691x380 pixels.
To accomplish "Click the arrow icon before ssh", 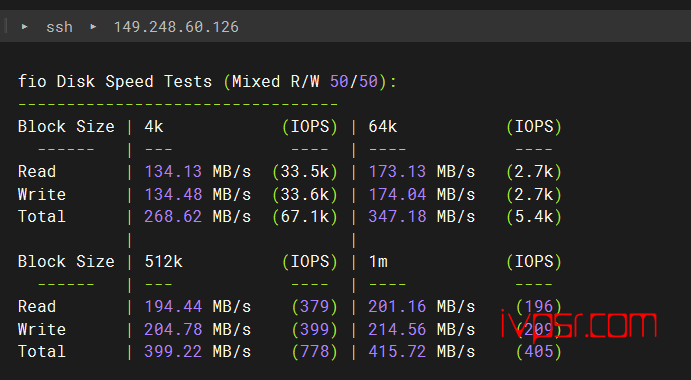I will (x=25, y=26).
